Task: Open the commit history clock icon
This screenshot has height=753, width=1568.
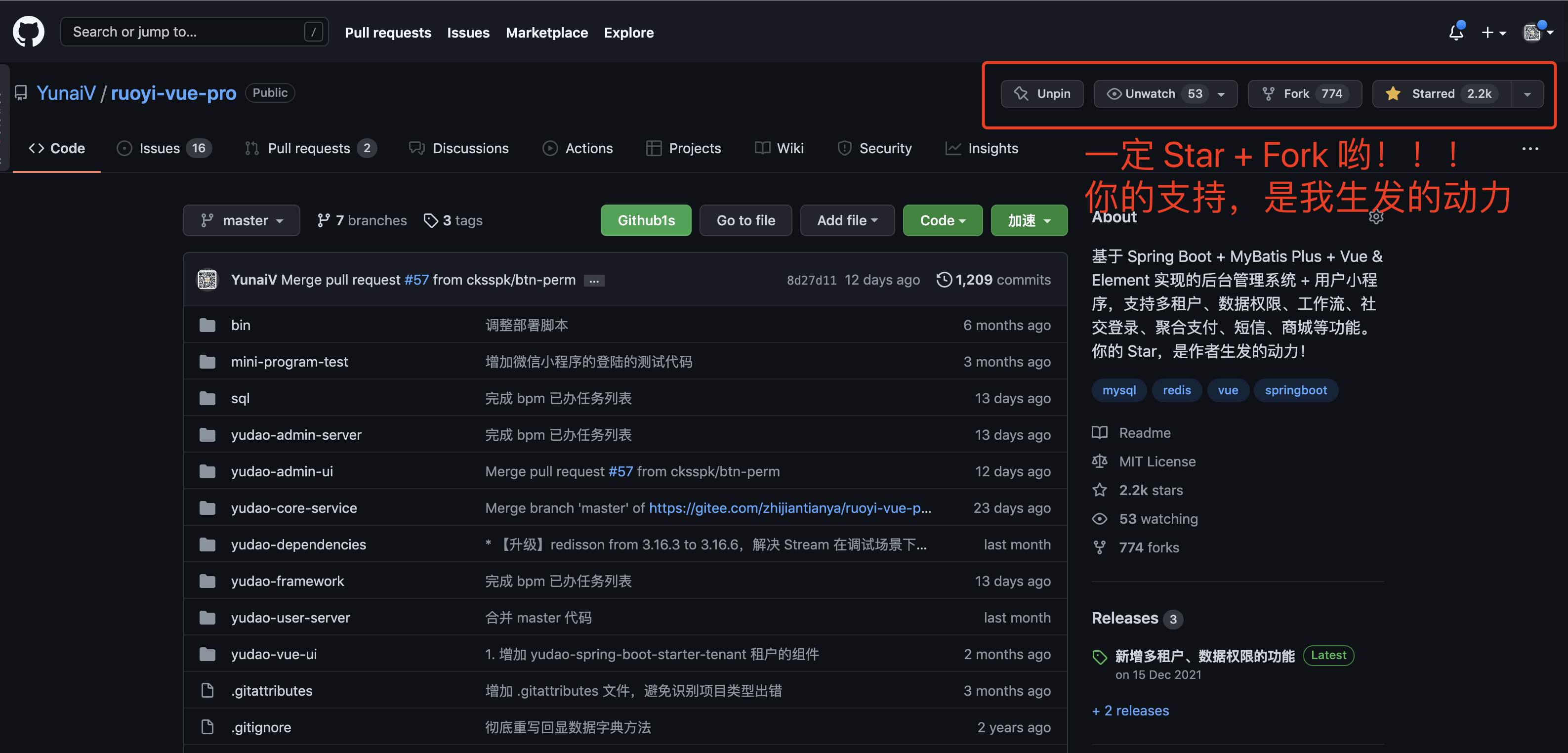Action: tap(944, 279)
